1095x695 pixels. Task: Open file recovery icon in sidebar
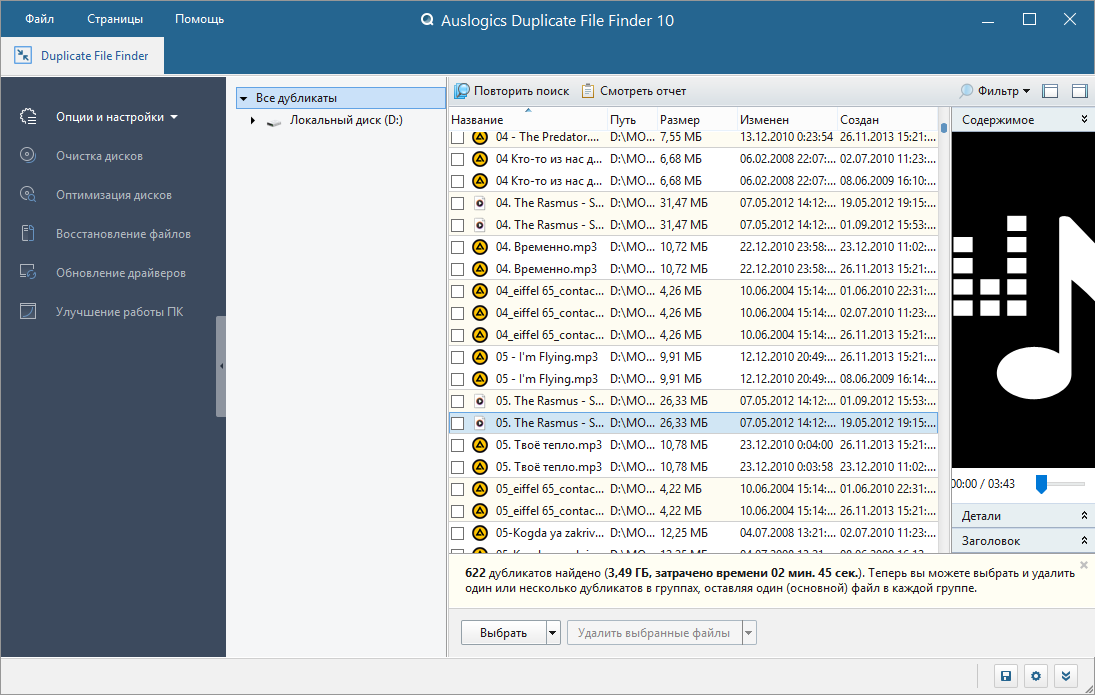tap(28, 233)
